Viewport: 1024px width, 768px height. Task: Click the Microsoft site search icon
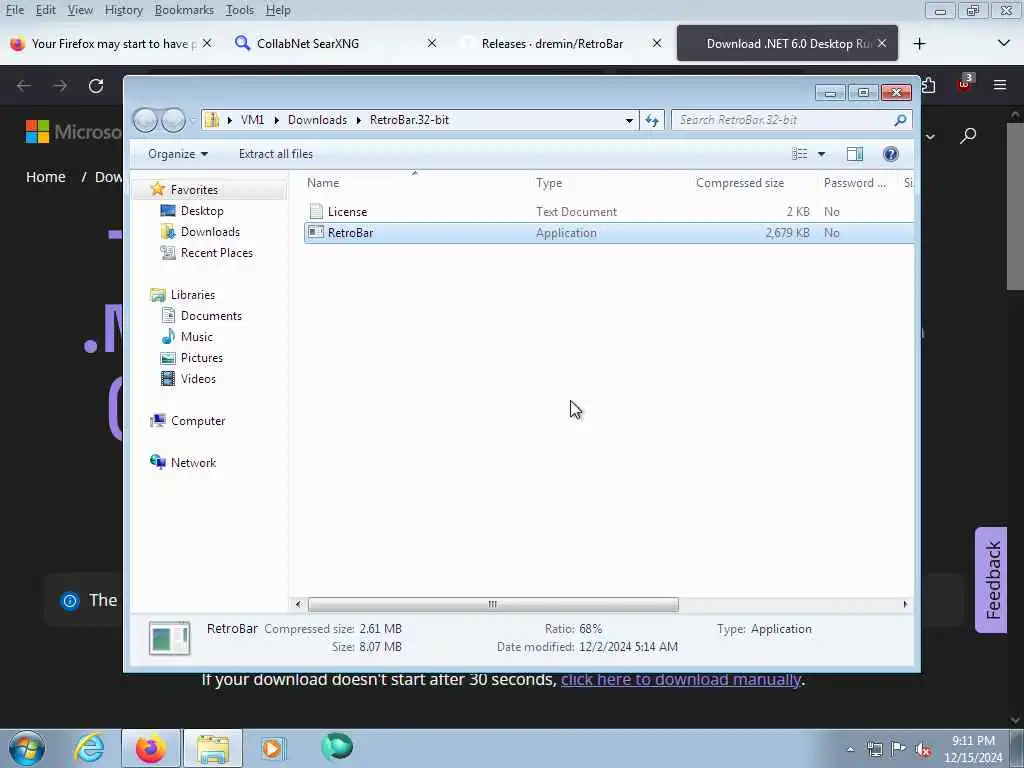coord(968,135)
